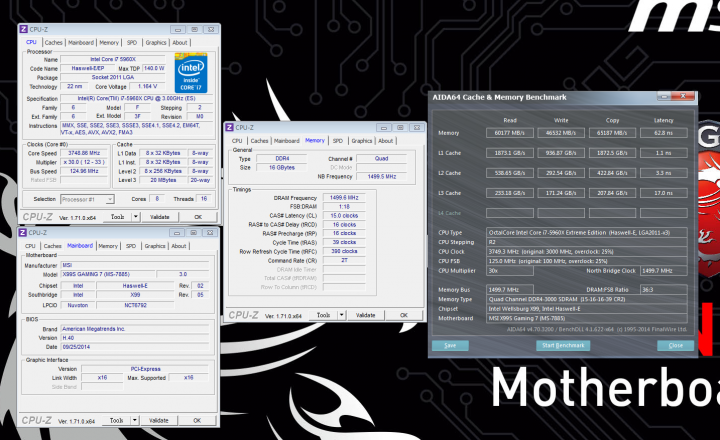Image resolution: width=720 pixels, height=440 pixels.
Task: Click L3 Cache Latency value 17.0 ns
Action: tap(664, 193)
